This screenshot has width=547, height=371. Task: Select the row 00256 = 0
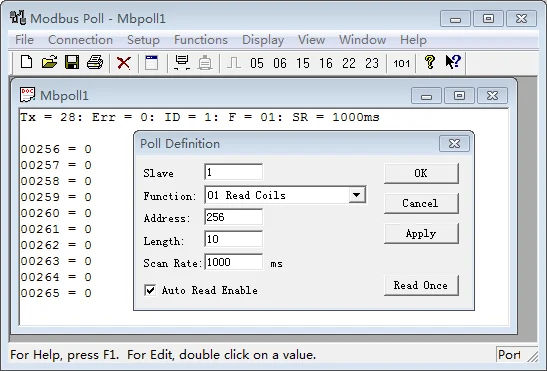(56, 149)
